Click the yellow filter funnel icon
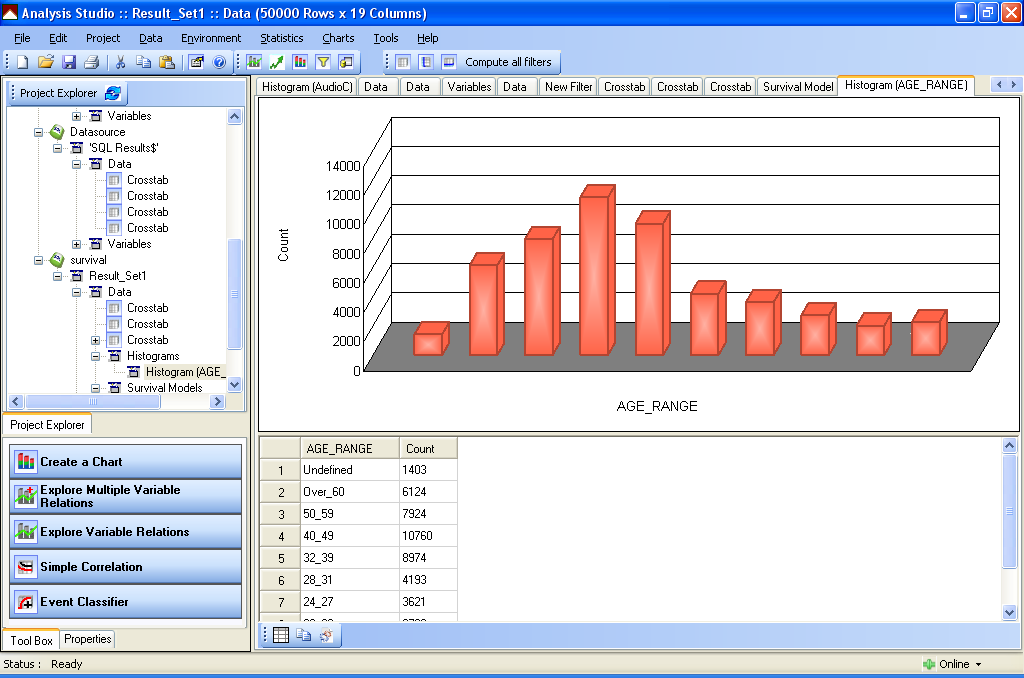The width and height of the screenshot is (1024, 678). tap(323, 62)
